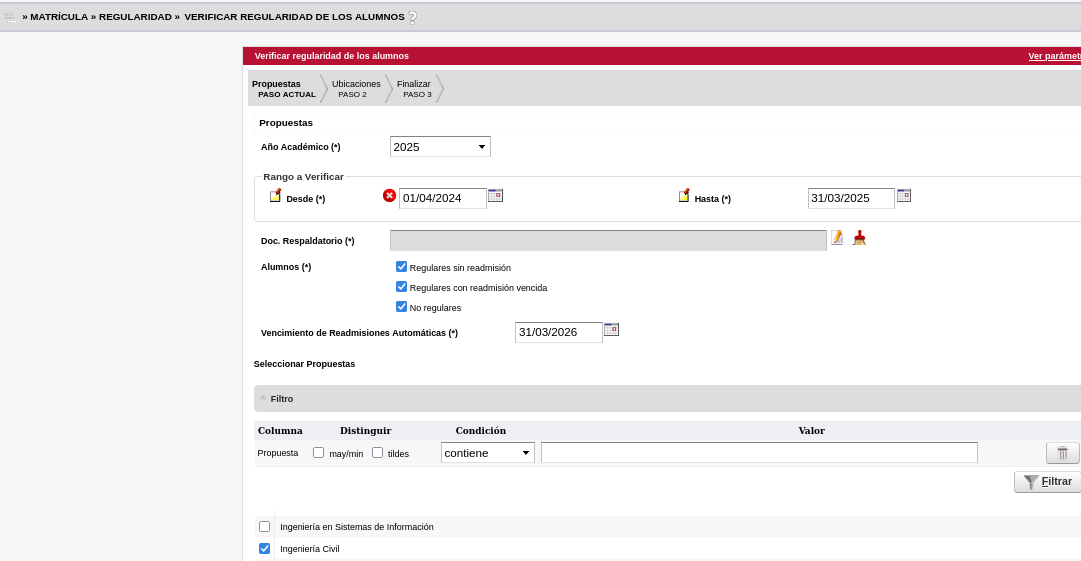Image resolution: width=1081 pixels, height=561 pixels.
Task: Uncheck Regulares sin readmisión
Action: click(x=401, y=267)
